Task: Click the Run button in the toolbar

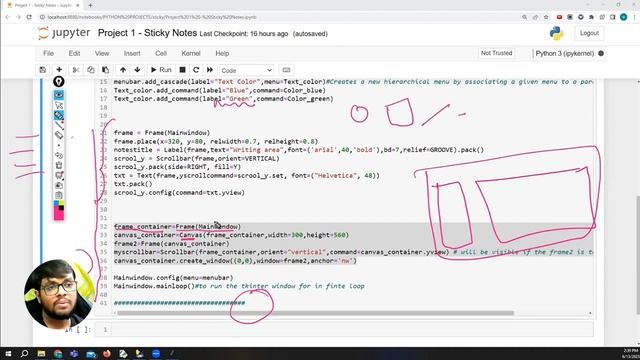Action: (161, 70)
